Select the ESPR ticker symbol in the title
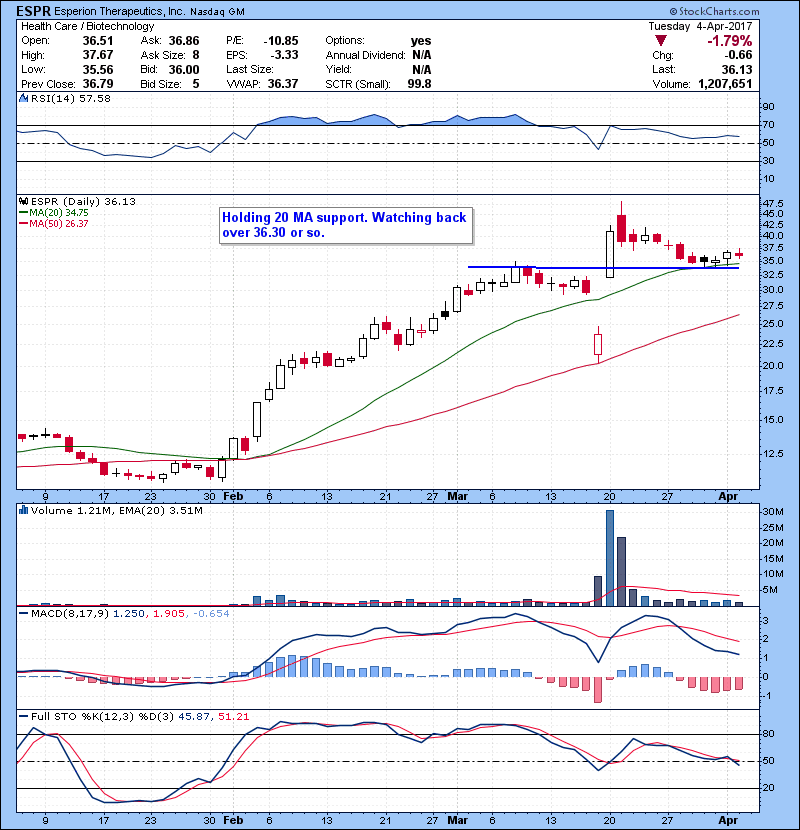Viewport: 800px width, 830px height. pos(34,11)
